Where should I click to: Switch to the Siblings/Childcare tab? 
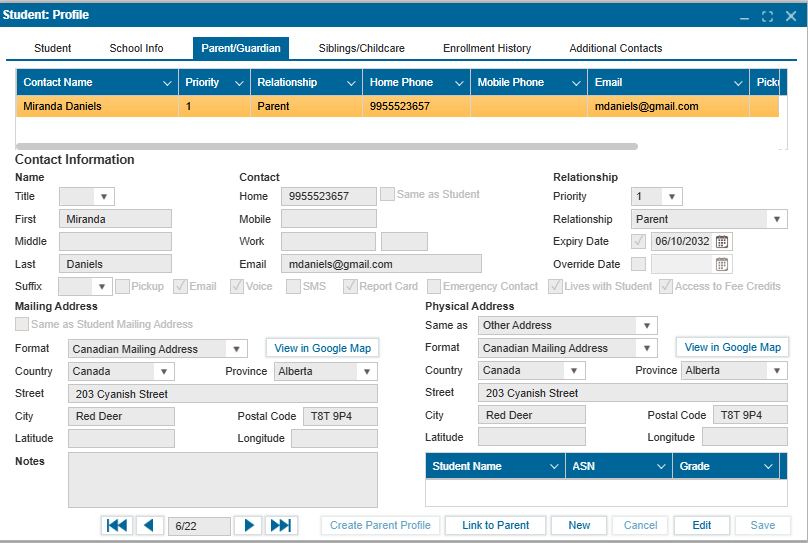(361, 48)
